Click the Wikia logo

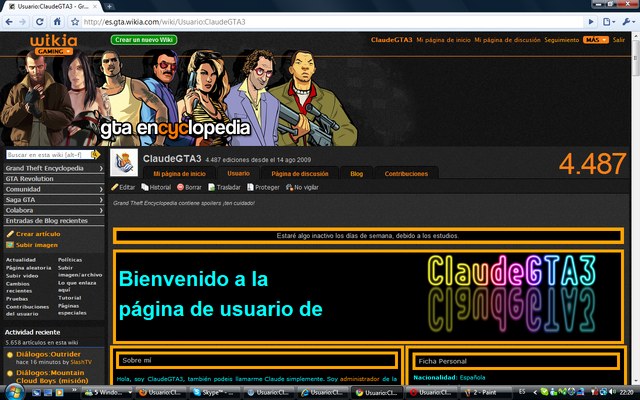click(x=53, y=40)
